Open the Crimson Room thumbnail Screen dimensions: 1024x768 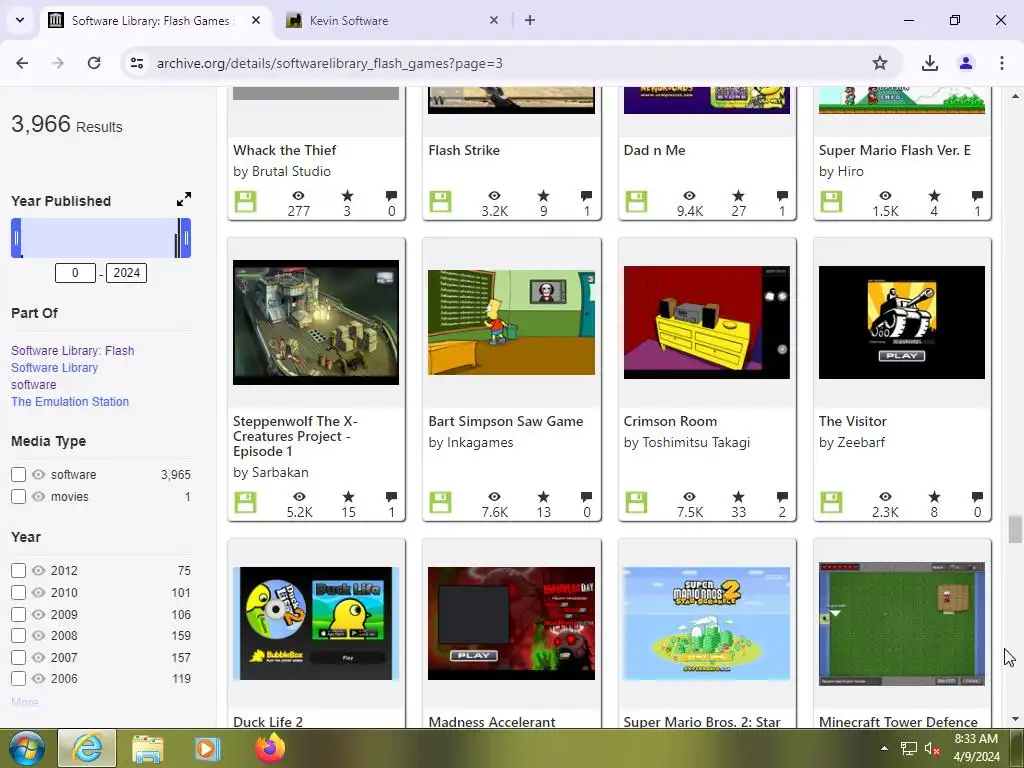pos(707,323)
